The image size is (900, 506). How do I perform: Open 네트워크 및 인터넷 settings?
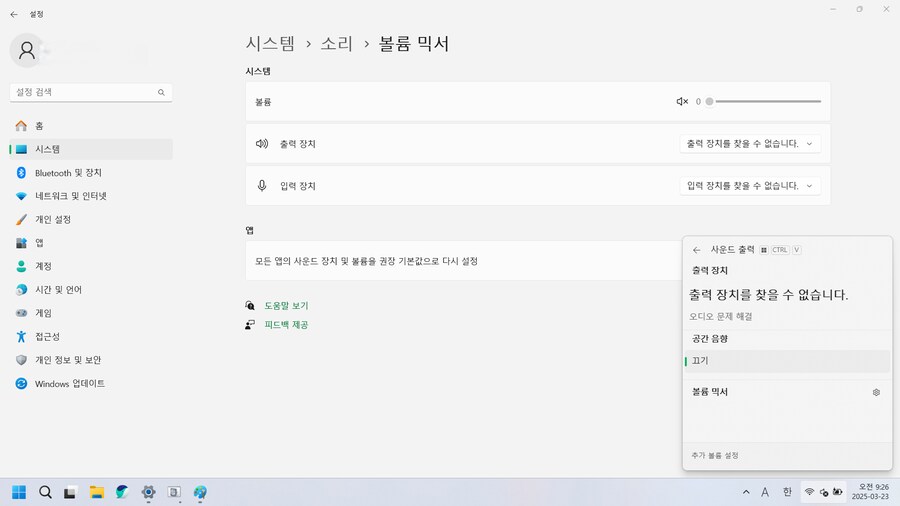pos(91,196)
